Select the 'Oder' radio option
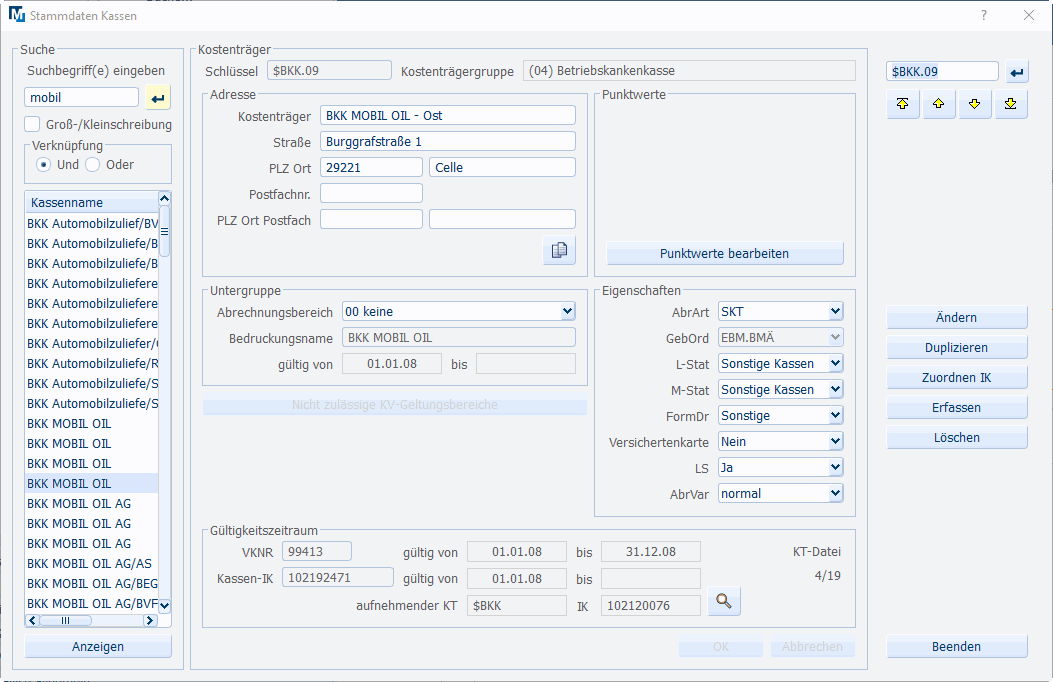Viewport: 1053px width, 682px height. [x=93, y=164]
